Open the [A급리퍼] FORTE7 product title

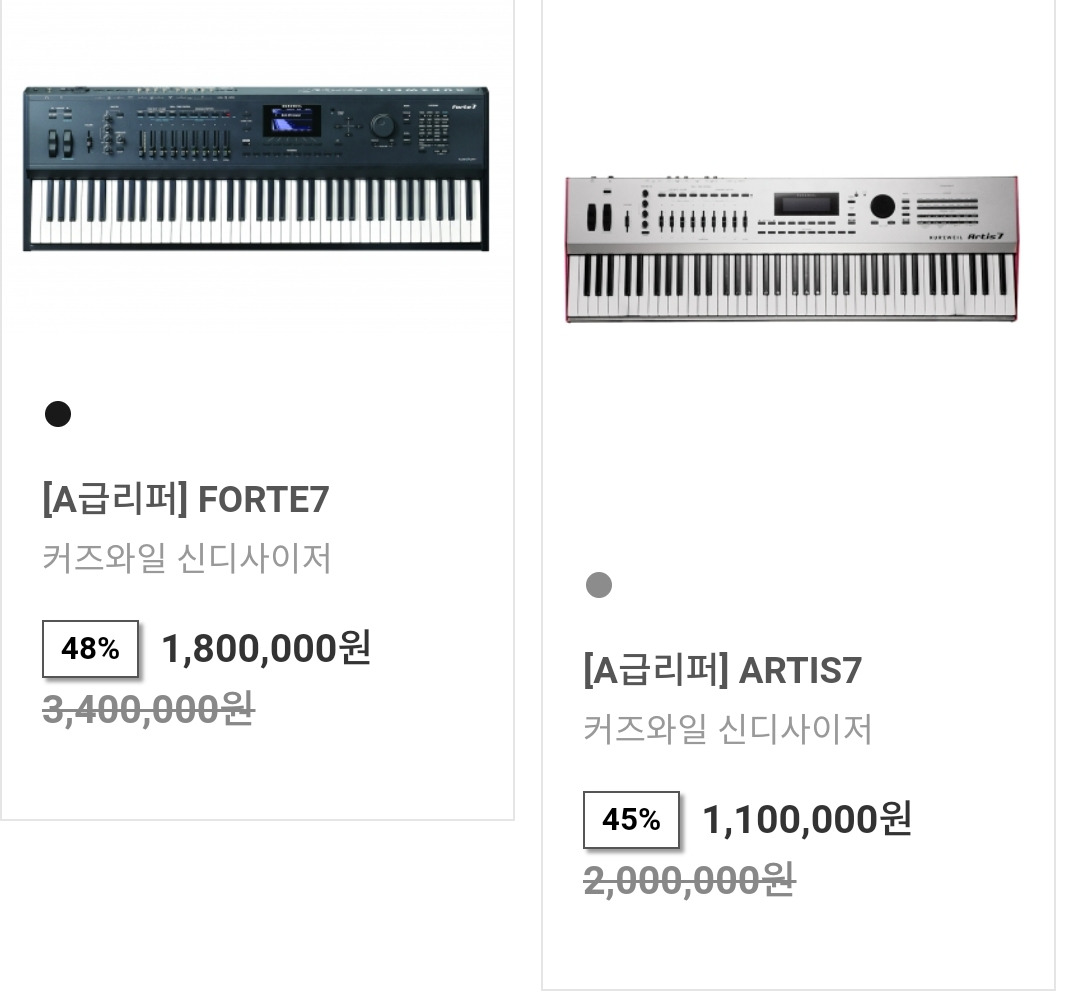[186, 499]
